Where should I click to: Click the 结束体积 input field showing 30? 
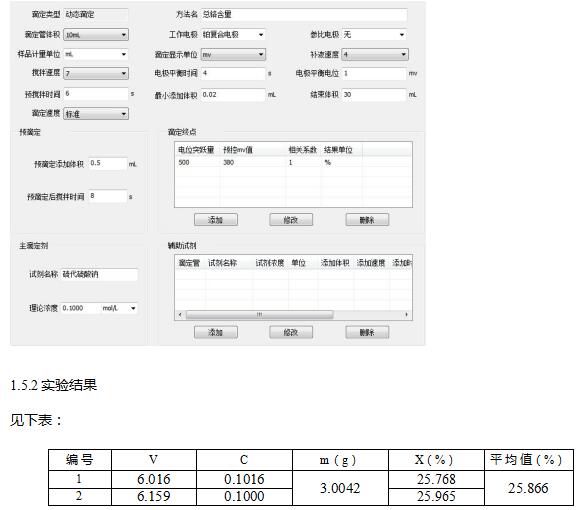click(x=374, y=95)
